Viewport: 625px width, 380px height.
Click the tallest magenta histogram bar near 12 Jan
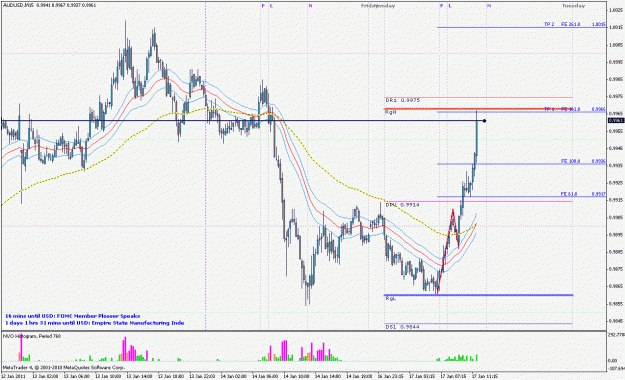(21, 347)
